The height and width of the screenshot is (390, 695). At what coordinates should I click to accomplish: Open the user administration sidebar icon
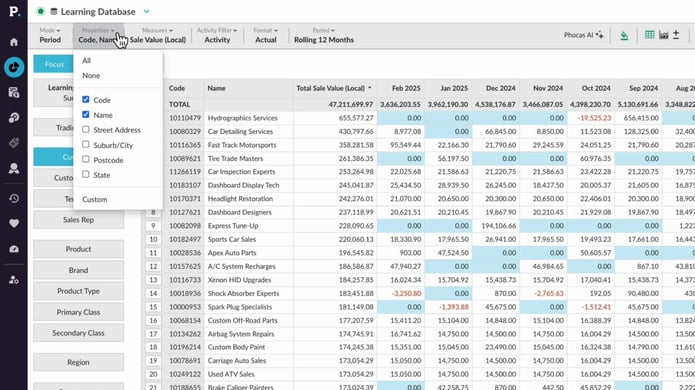point(14,280)
